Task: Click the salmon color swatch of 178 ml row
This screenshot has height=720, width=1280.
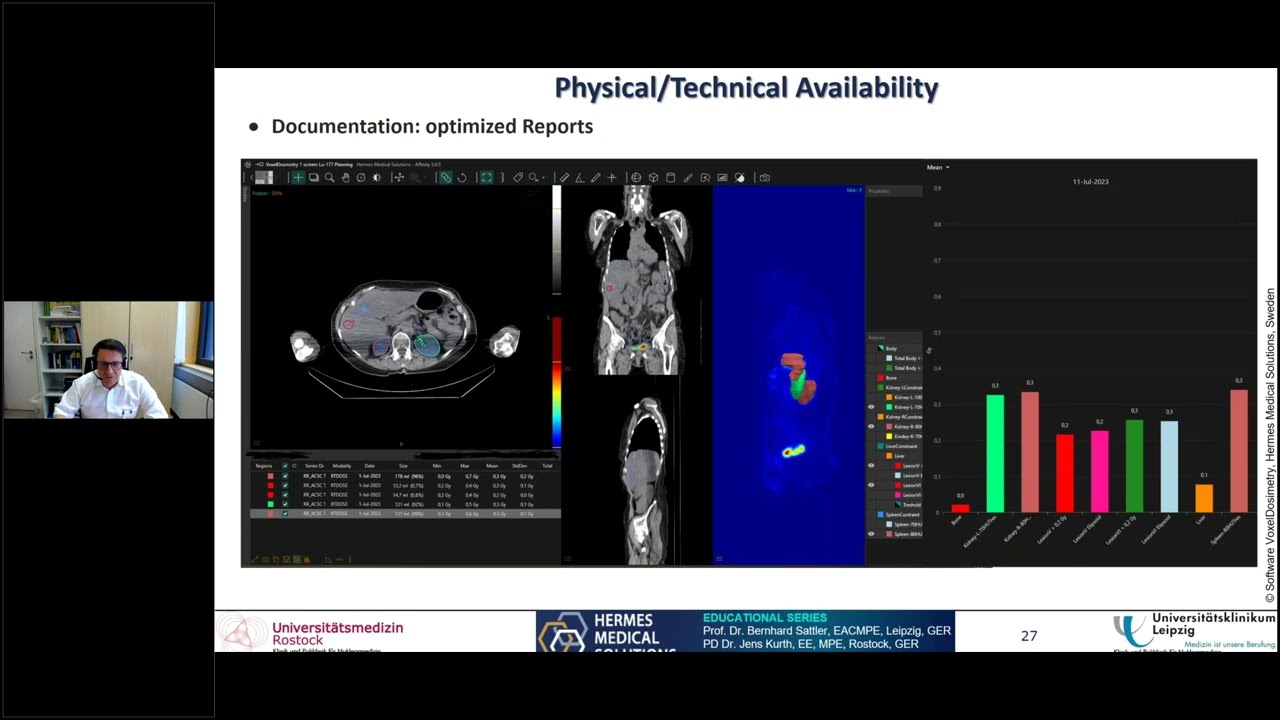Action: [x=270, y=476]
